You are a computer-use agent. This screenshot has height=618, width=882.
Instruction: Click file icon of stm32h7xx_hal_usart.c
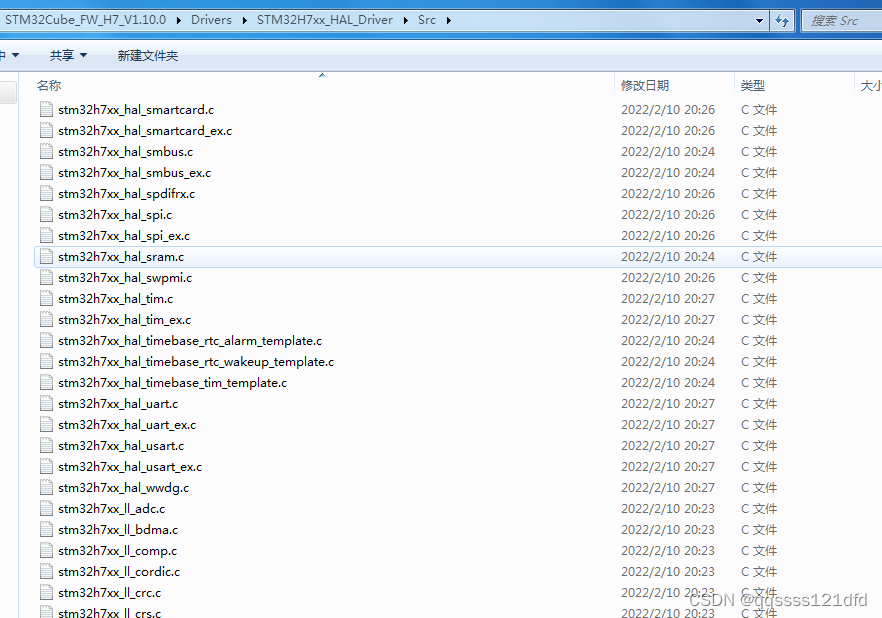tap(47, 445)
